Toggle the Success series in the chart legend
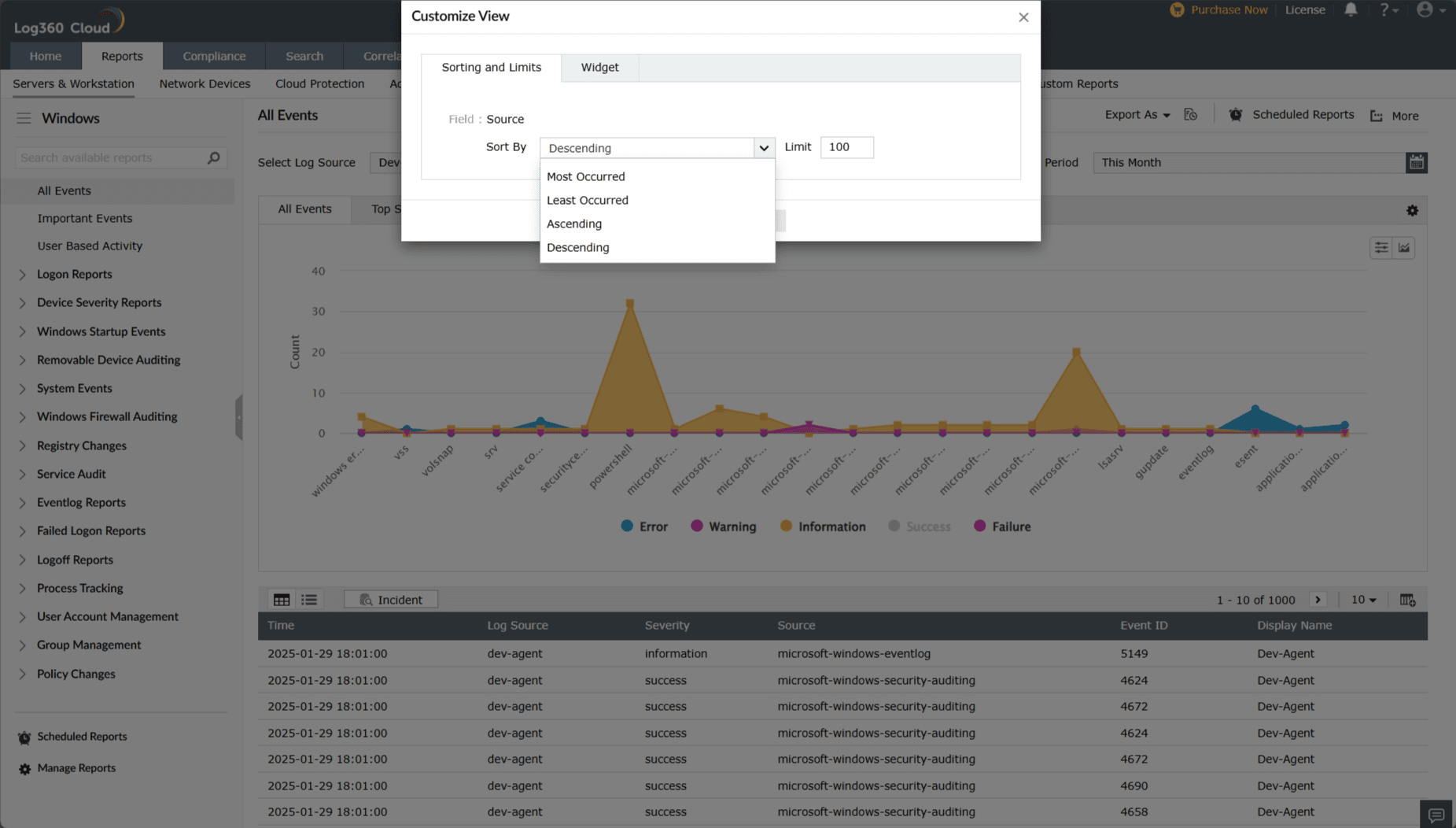Screen dimensions: 1456x828 pyautogui.click(x=919, y=526)
